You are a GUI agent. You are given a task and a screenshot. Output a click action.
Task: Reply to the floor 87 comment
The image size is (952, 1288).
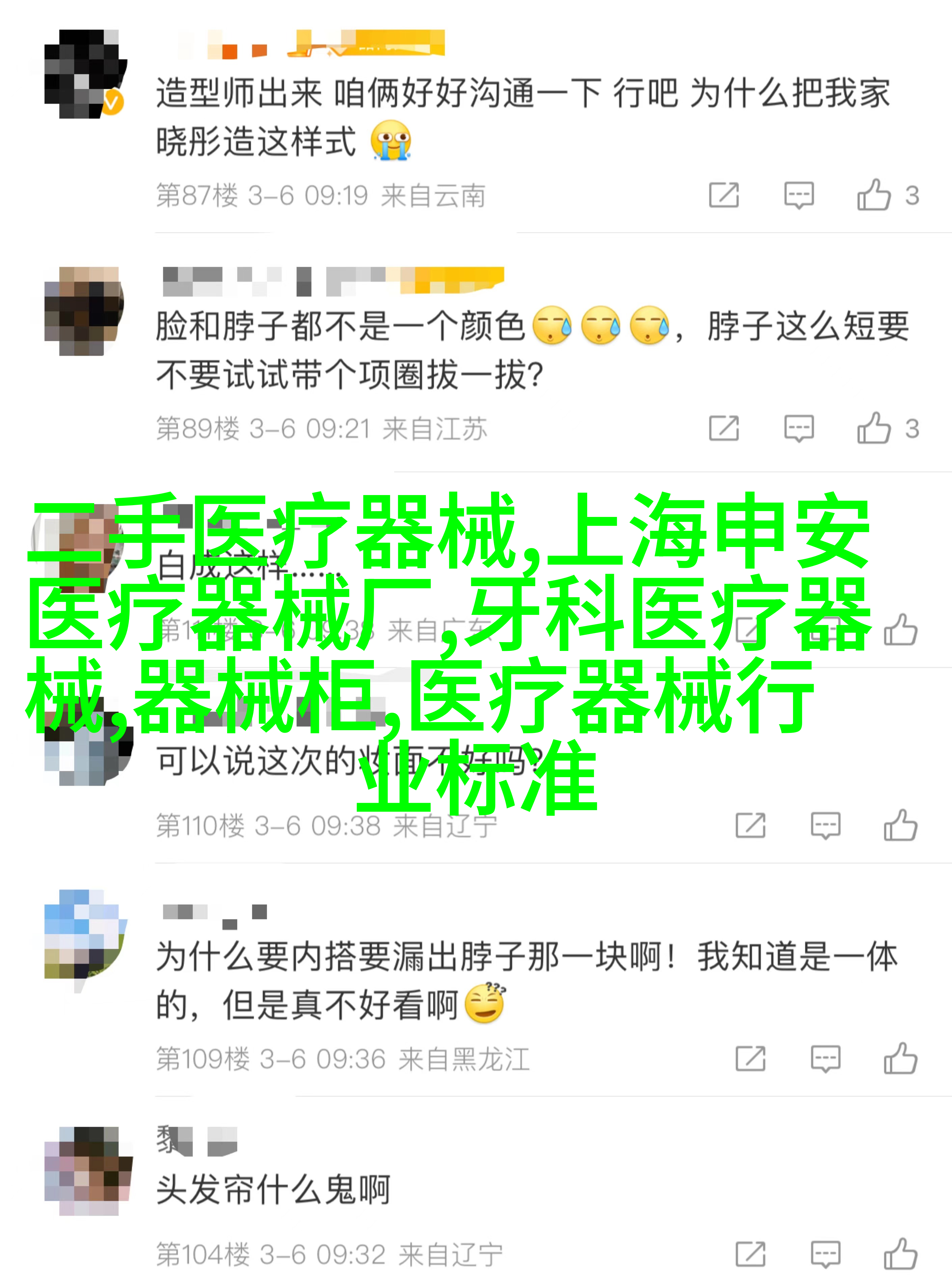tap(799, 195)
